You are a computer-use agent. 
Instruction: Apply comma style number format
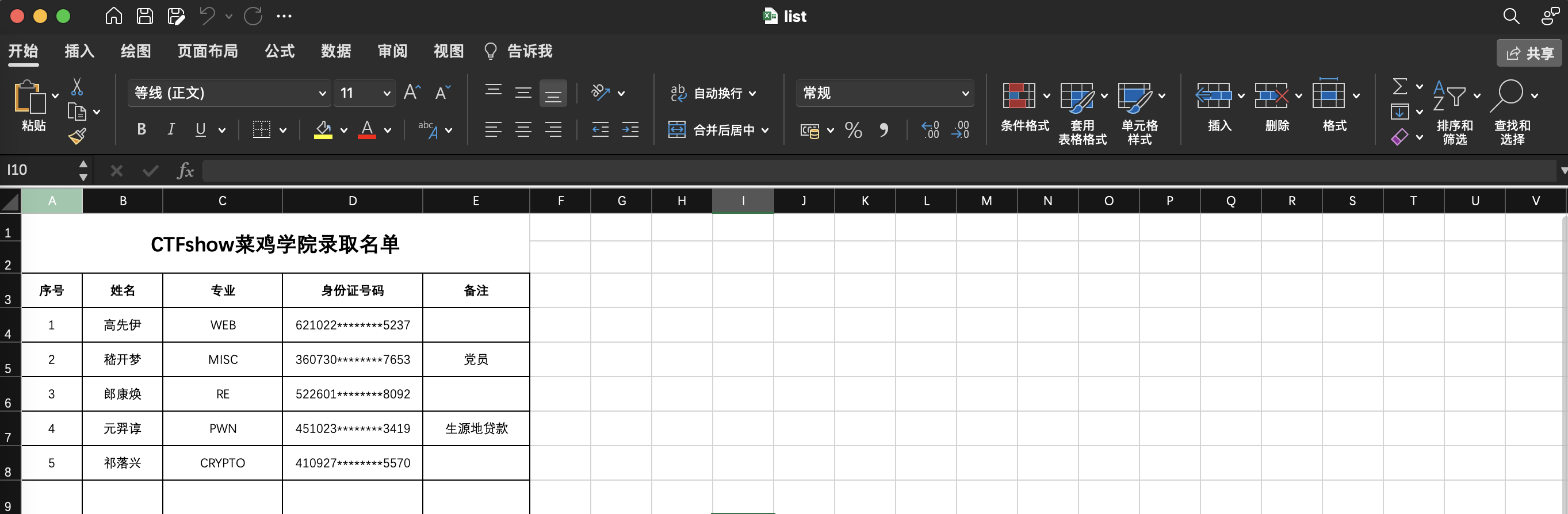(x=884, y=129)
